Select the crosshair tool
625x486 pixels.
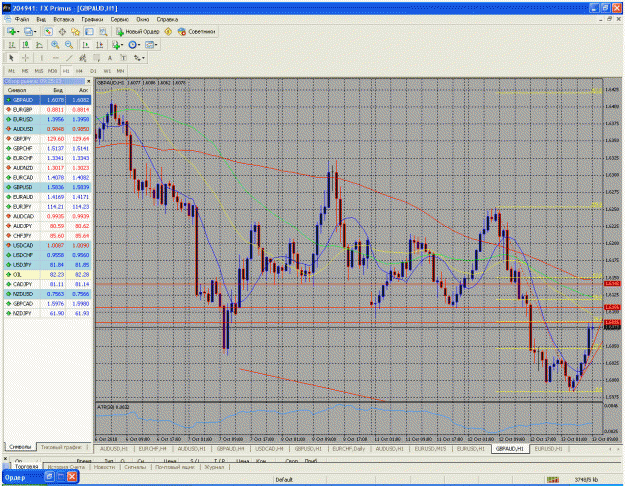(x=25, y=58)
